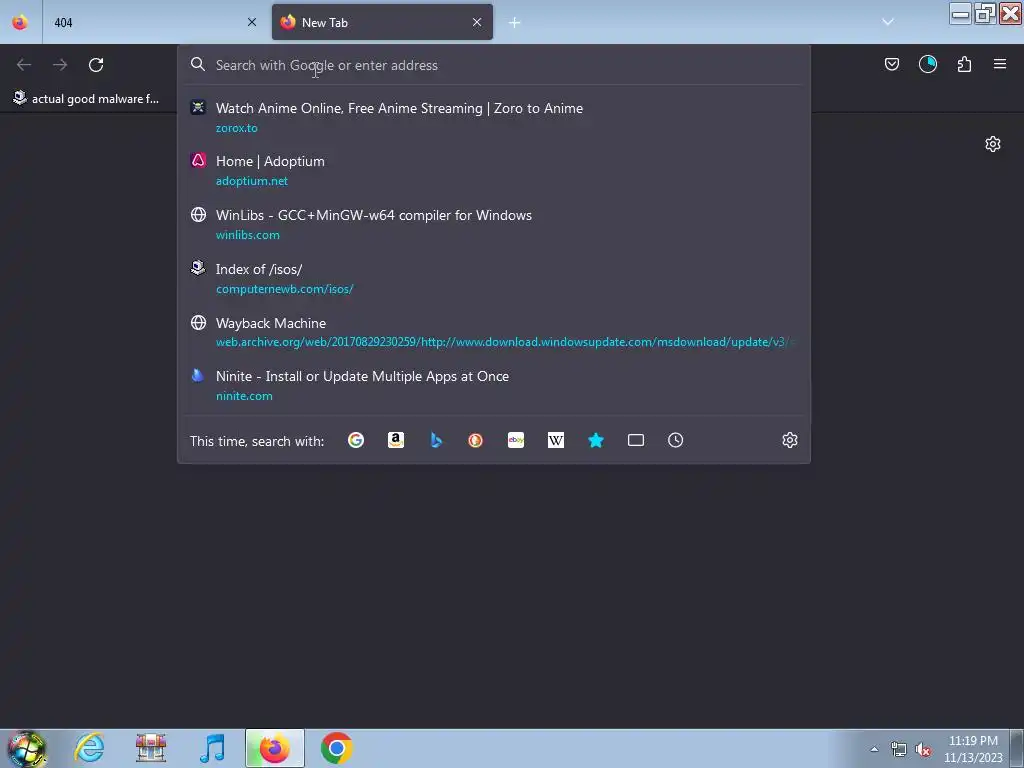Select the web.archive.org URL text
Screen dimensions: 1024x768
pyautogui.click(x=504, y=342)
